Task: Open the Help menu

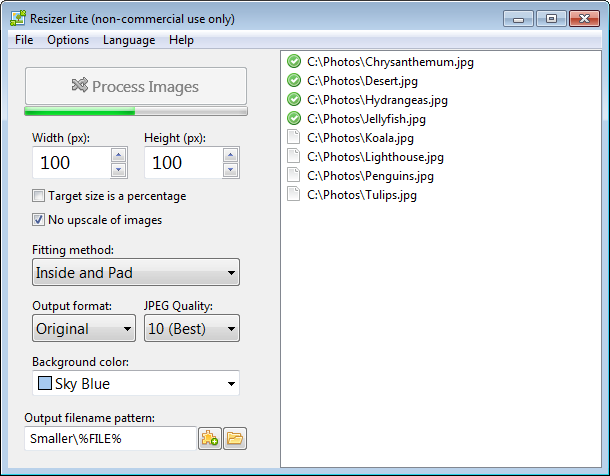Action: [181, 40]
